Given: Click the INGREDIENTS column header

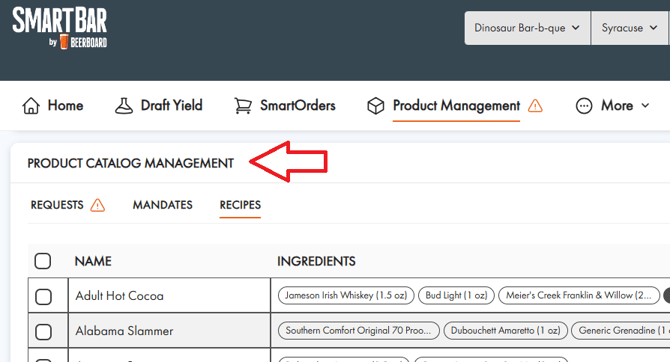Looking at the screenshot, I should (x=316, y=261).
